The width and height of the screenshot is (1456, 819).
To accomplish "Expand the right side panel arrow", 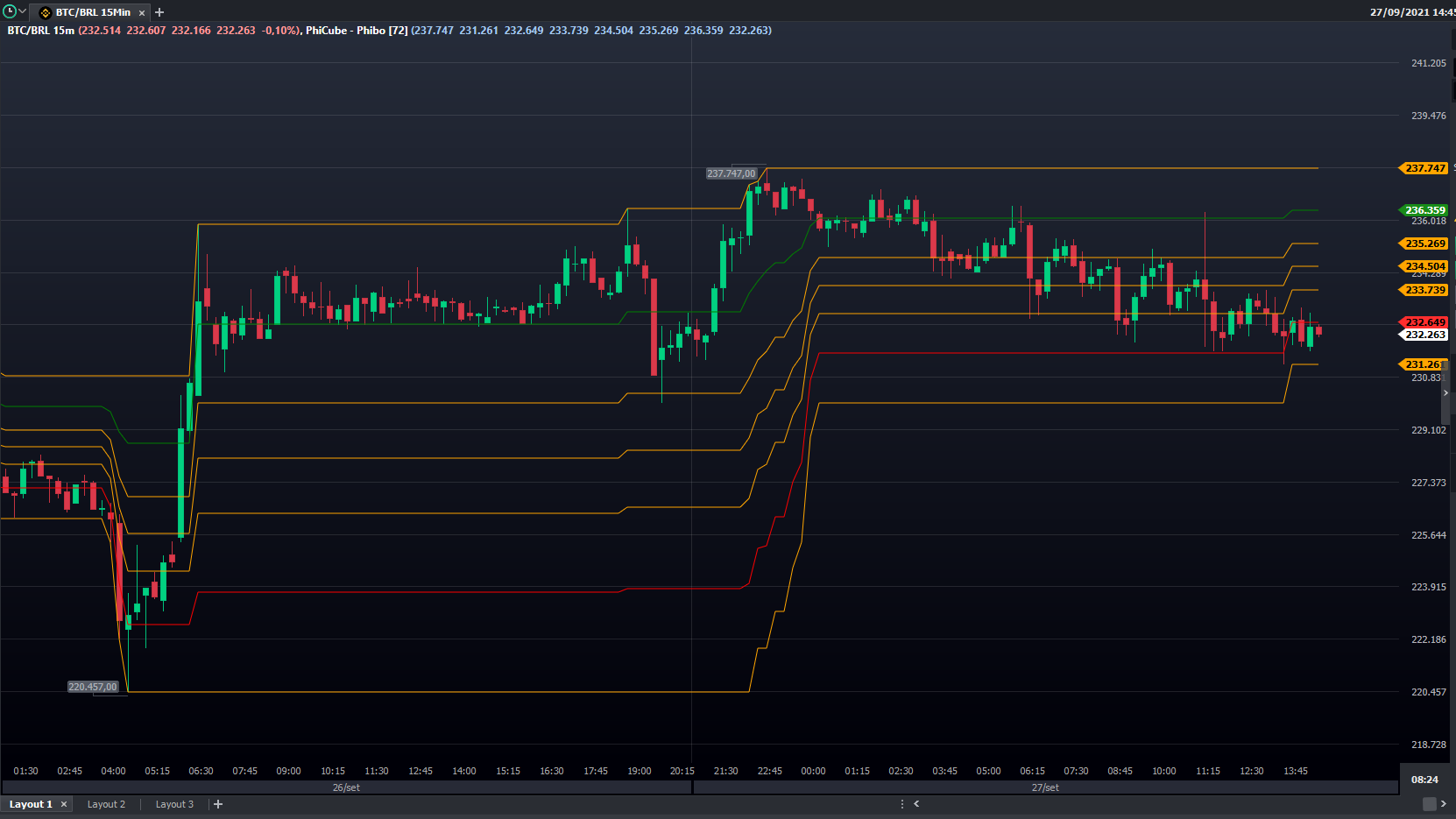I will click(1445, 393).
